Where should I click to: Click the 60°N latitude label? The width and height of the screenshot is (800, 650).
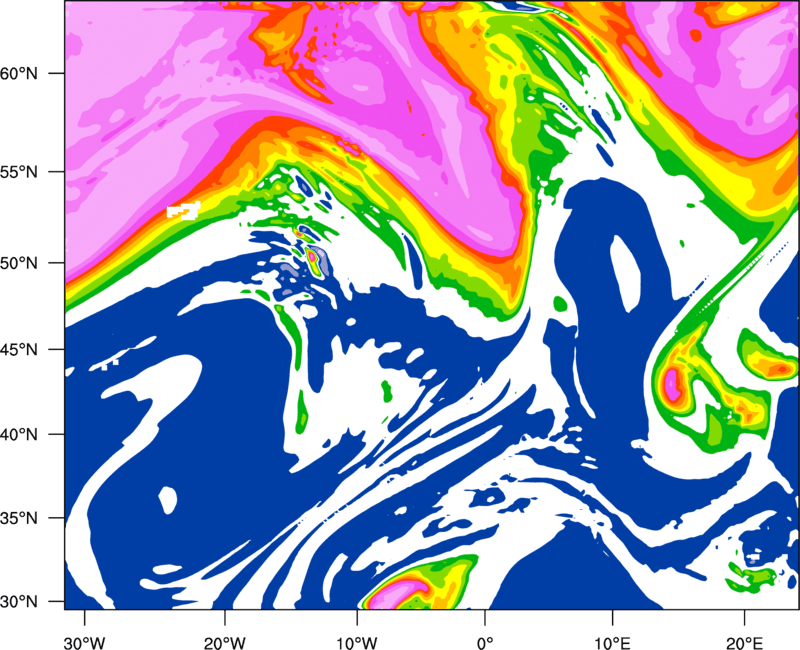19,73
